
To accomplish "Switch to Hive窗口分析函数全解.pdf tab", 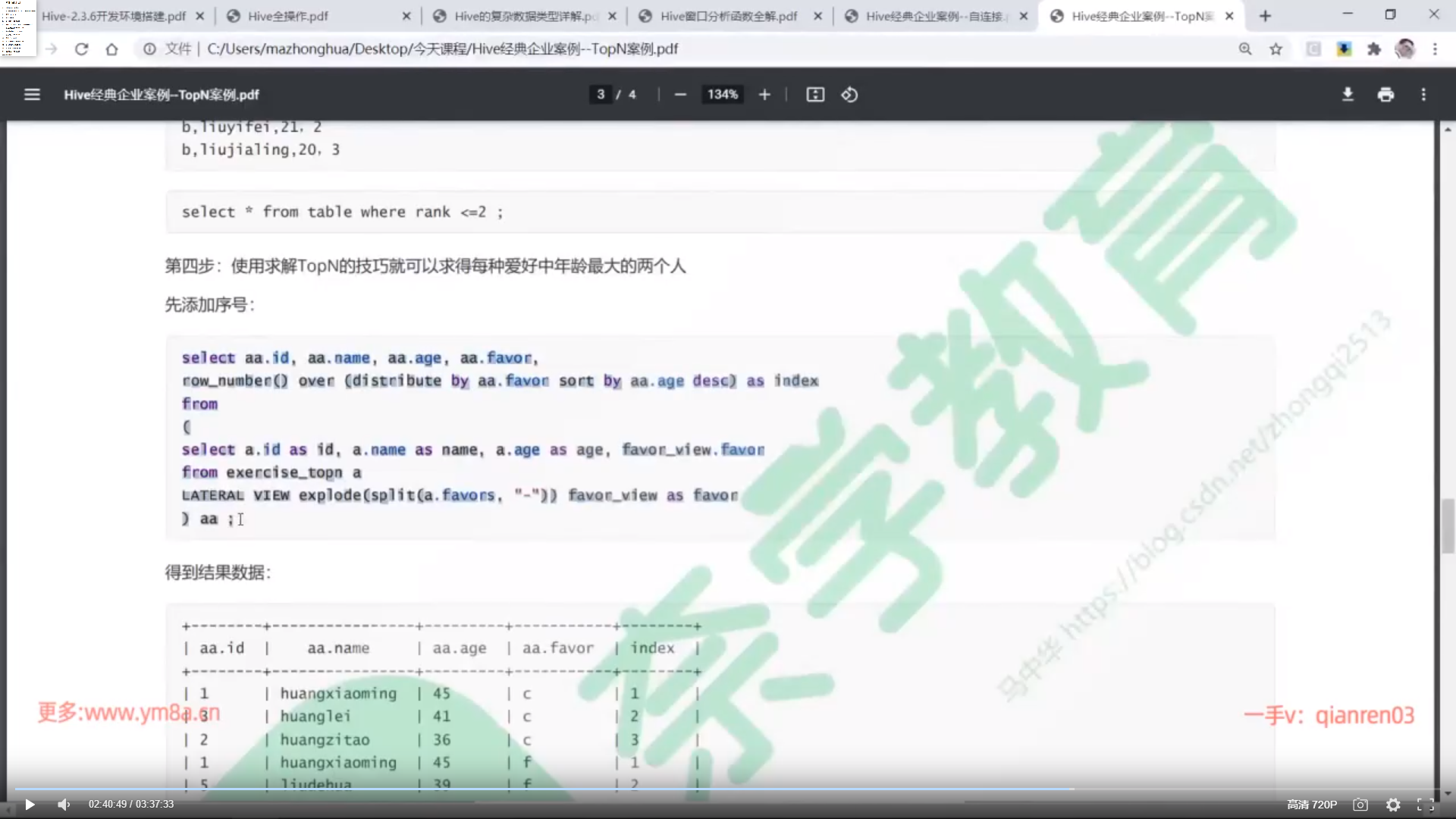I will [x=728, y=16].
